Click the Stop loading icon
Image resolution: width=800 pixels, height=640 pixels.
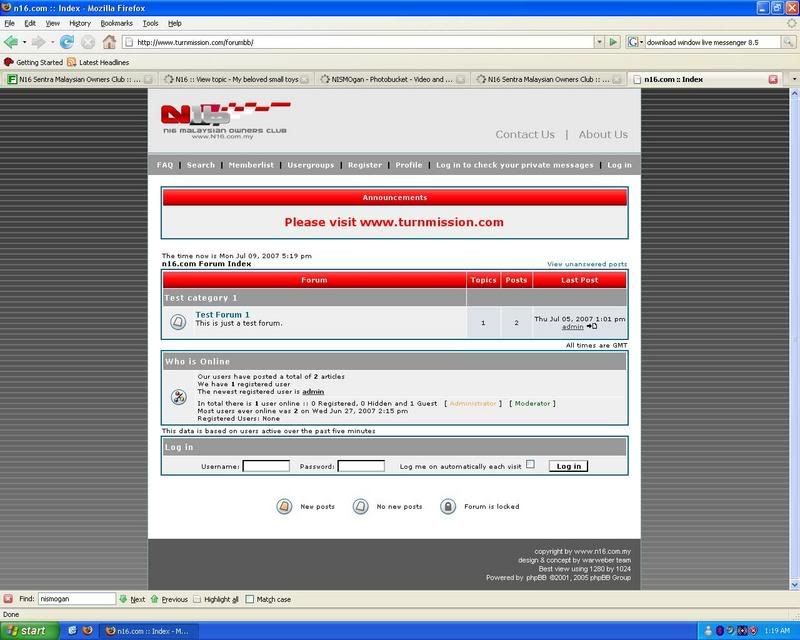[x=88, y=42]
